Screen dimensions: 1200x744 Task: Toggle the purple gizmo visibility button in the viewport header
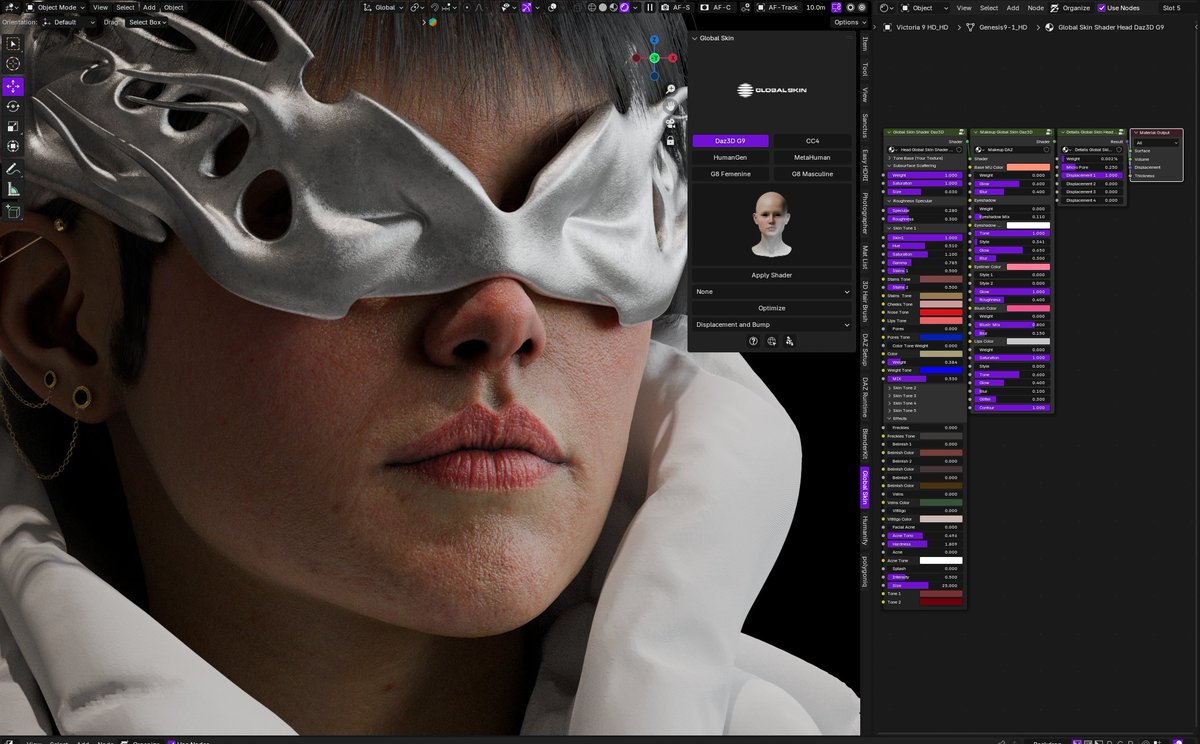[x=527, y=7]
